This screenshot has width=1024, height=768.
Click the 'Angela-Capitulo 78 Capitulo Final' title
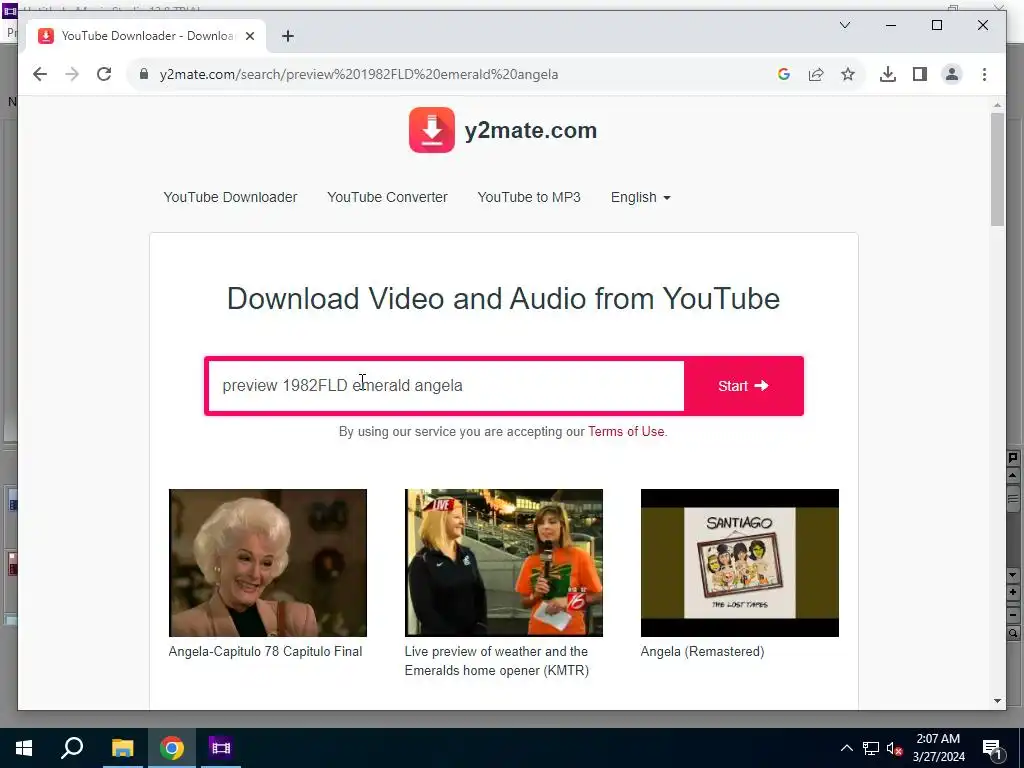point(265,652)
